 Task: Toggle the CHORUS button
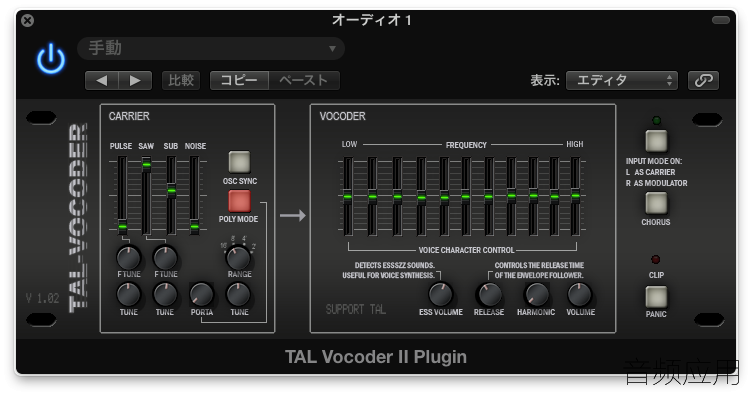[656, 203]
